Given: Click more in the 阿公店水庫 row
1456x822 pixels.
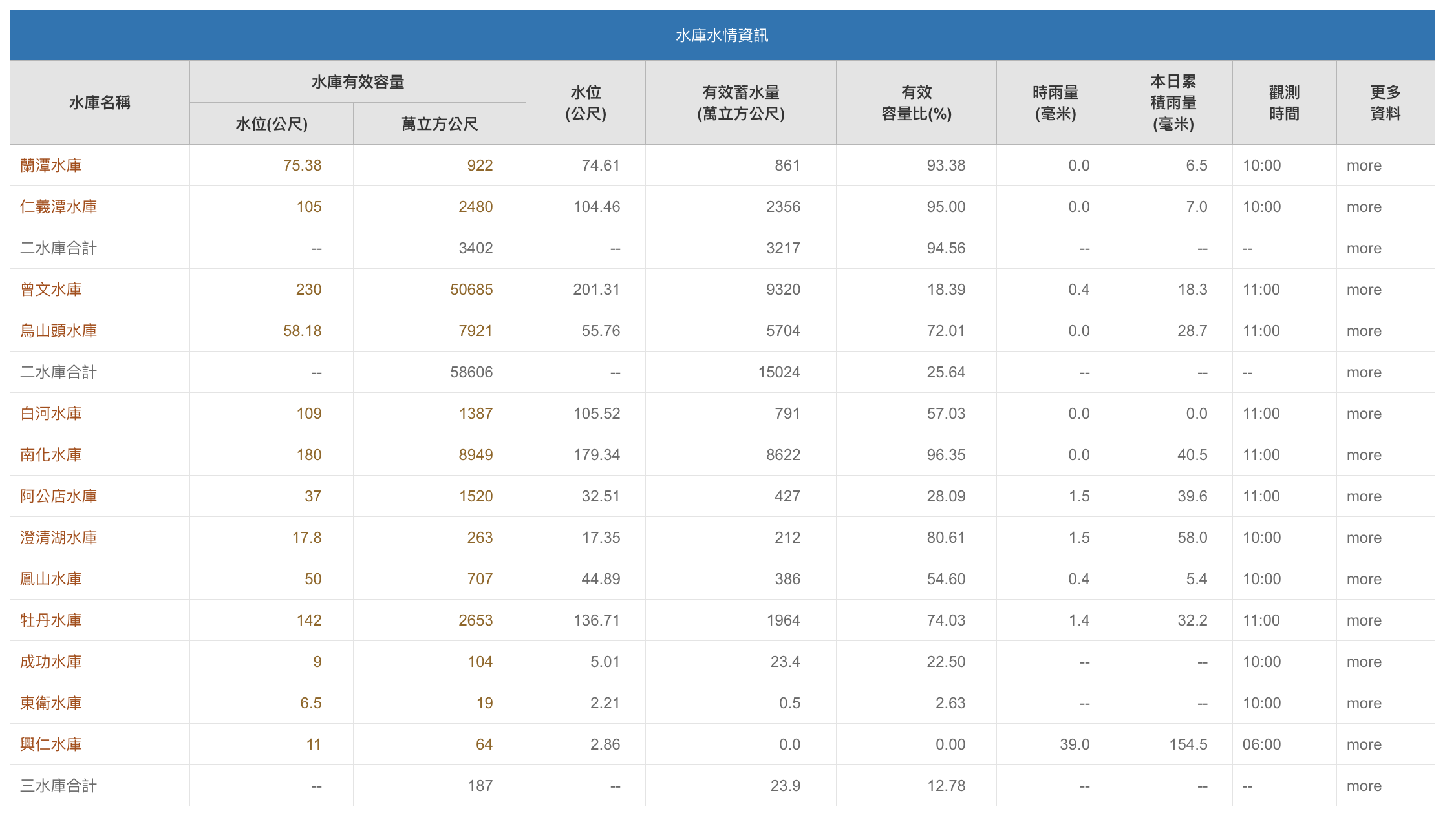Looking at the screenshot, I should [x=1364, y=496].
